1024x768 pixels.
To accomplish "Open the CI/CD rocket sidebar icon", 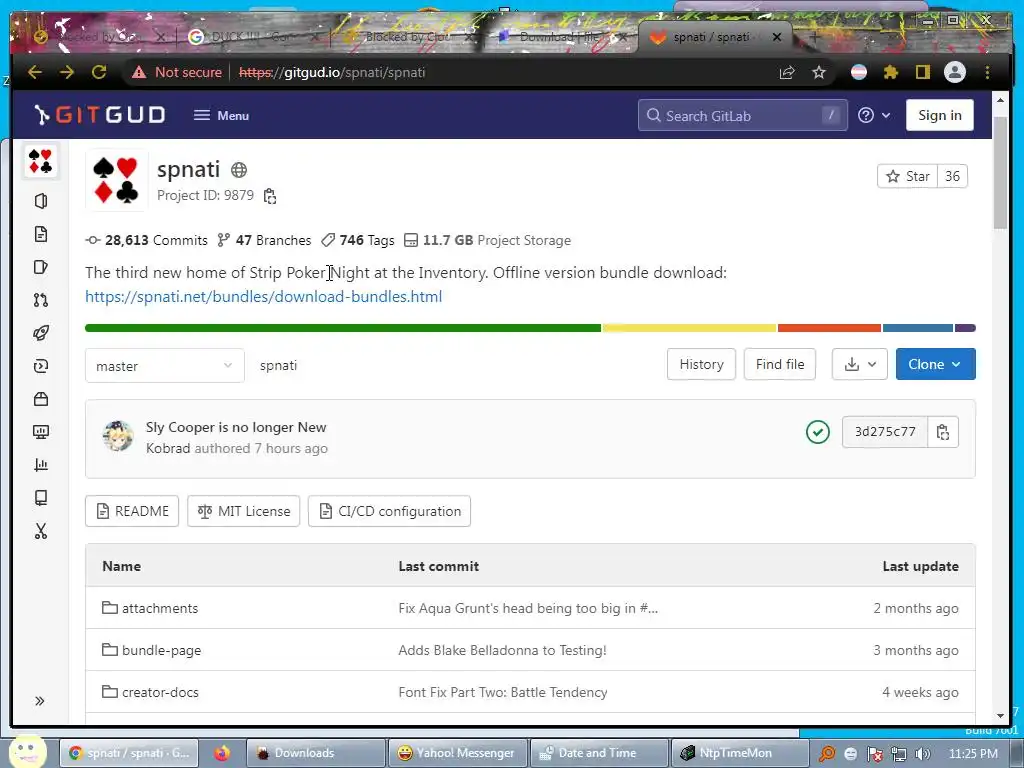I will (x=40, y=333).
